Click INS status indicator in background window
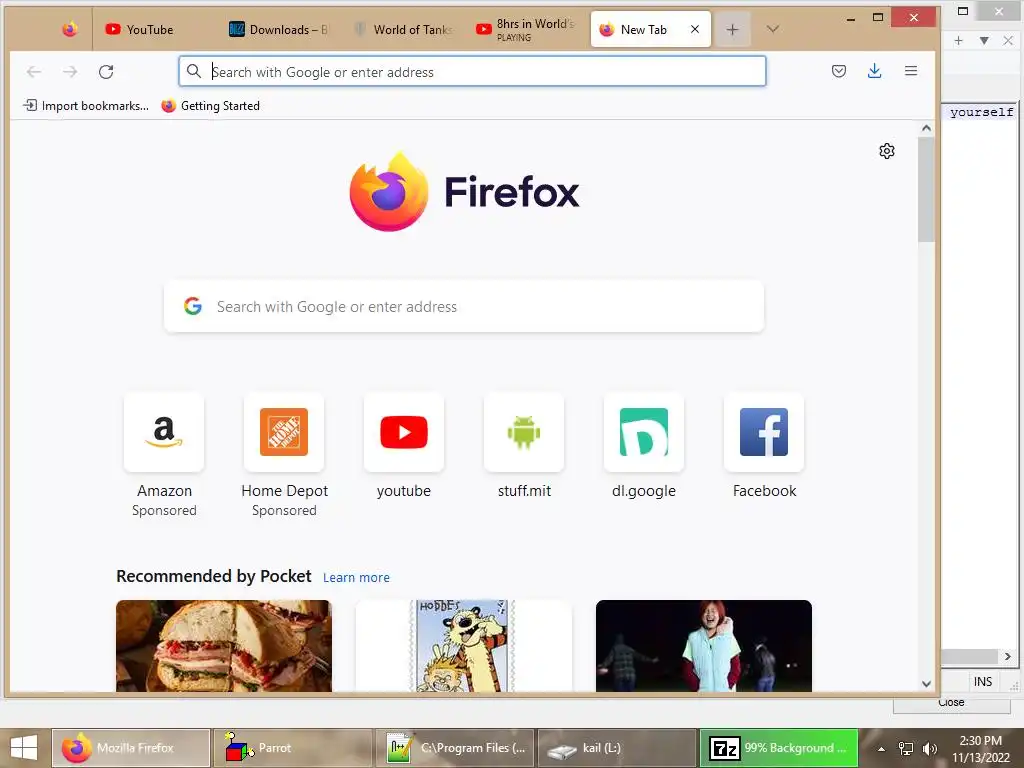Screen dimensions: 1024x768 (x=983, y=682)
